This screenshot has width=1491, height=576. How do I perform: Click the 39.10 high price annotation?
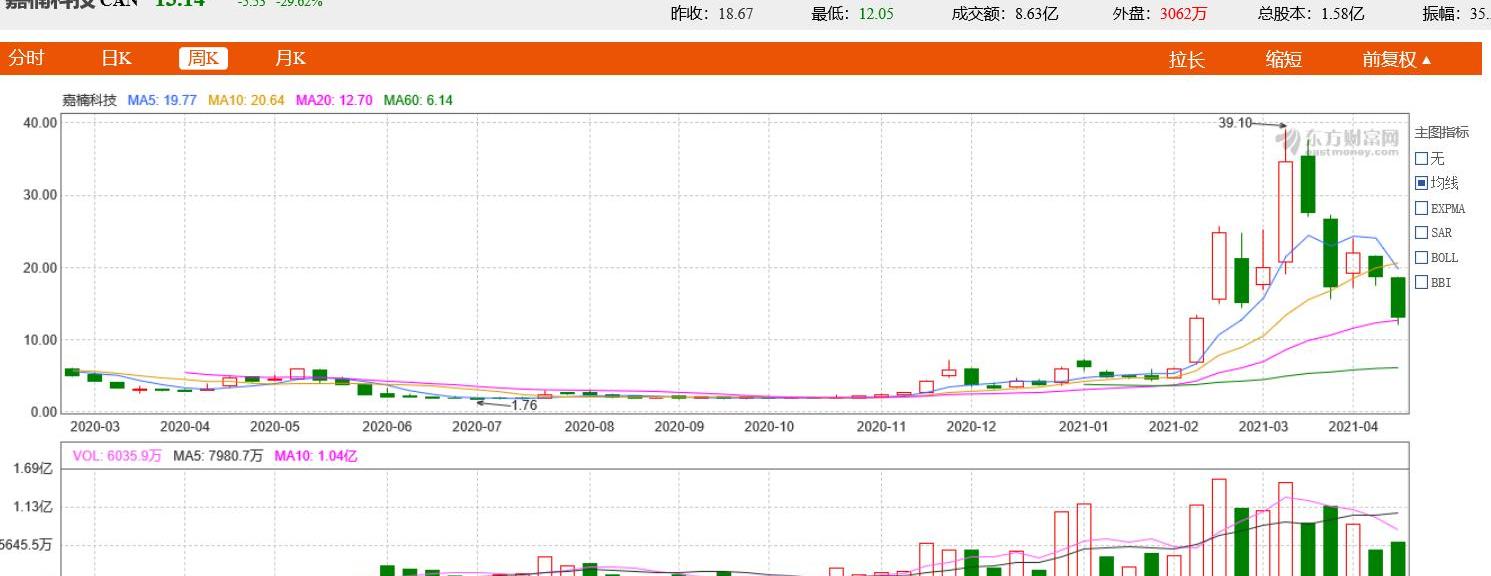pos(1235,123)
